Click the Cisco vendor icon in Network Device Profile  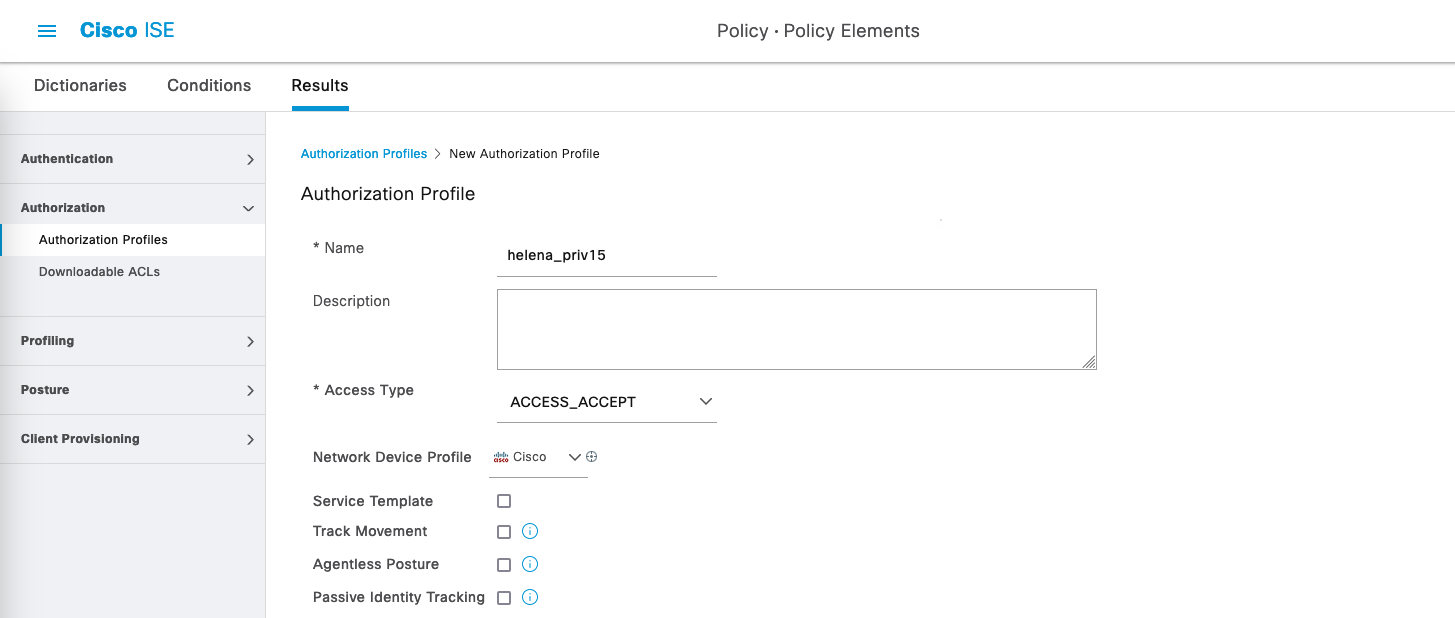point(502,457)
